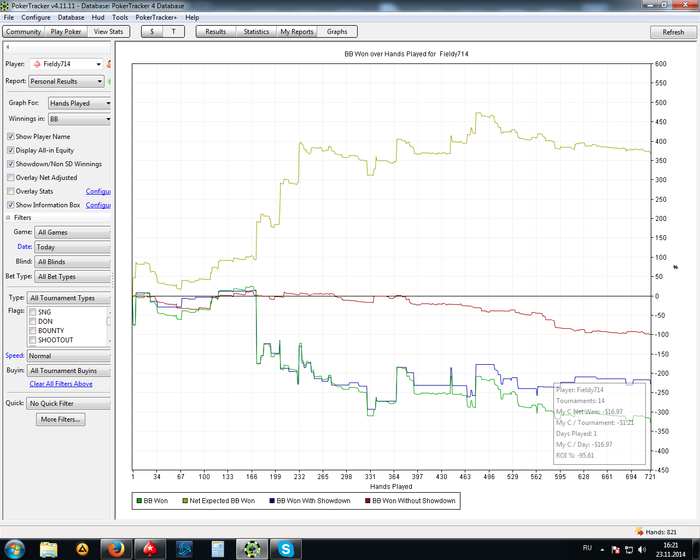
Task: Click the Community button
Action: 24,32
